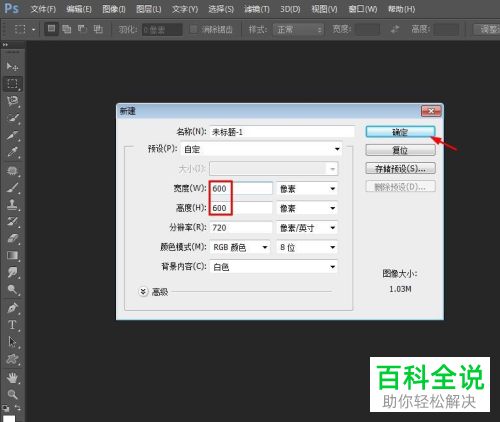500x422 pixels.
Task: Open the Layer menu
Action: click(x=149, y=9)
